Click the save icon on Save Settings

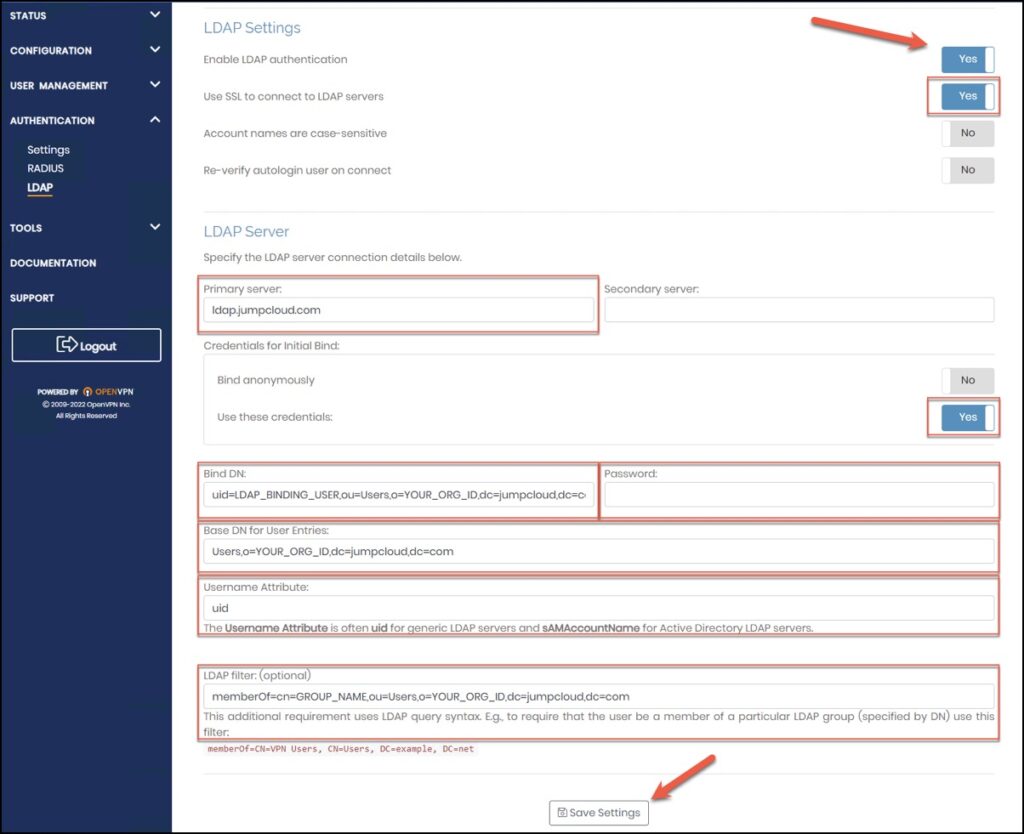(563, 813)
